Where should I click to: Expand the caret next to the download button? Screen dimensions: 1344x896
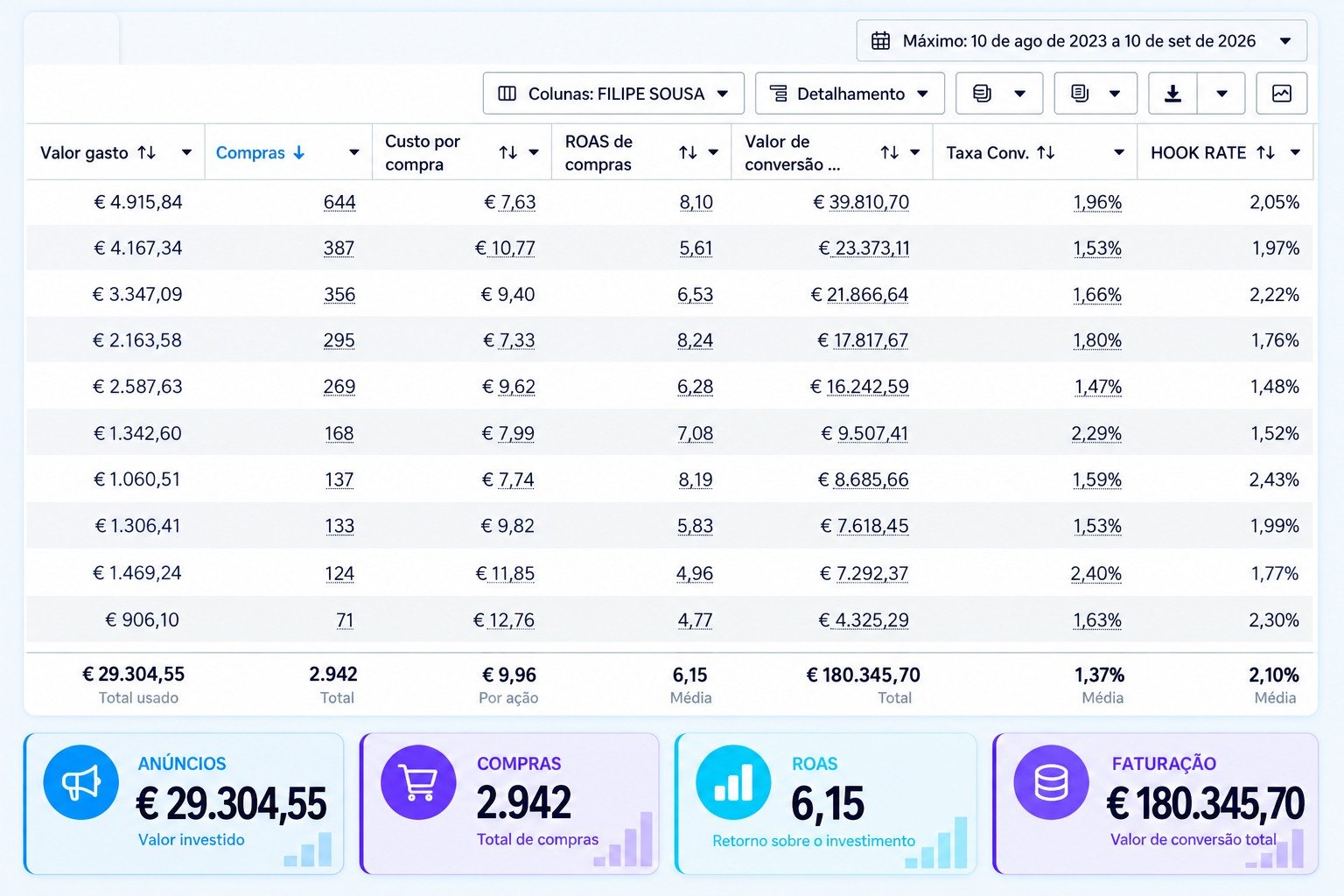click(1221, 94)
